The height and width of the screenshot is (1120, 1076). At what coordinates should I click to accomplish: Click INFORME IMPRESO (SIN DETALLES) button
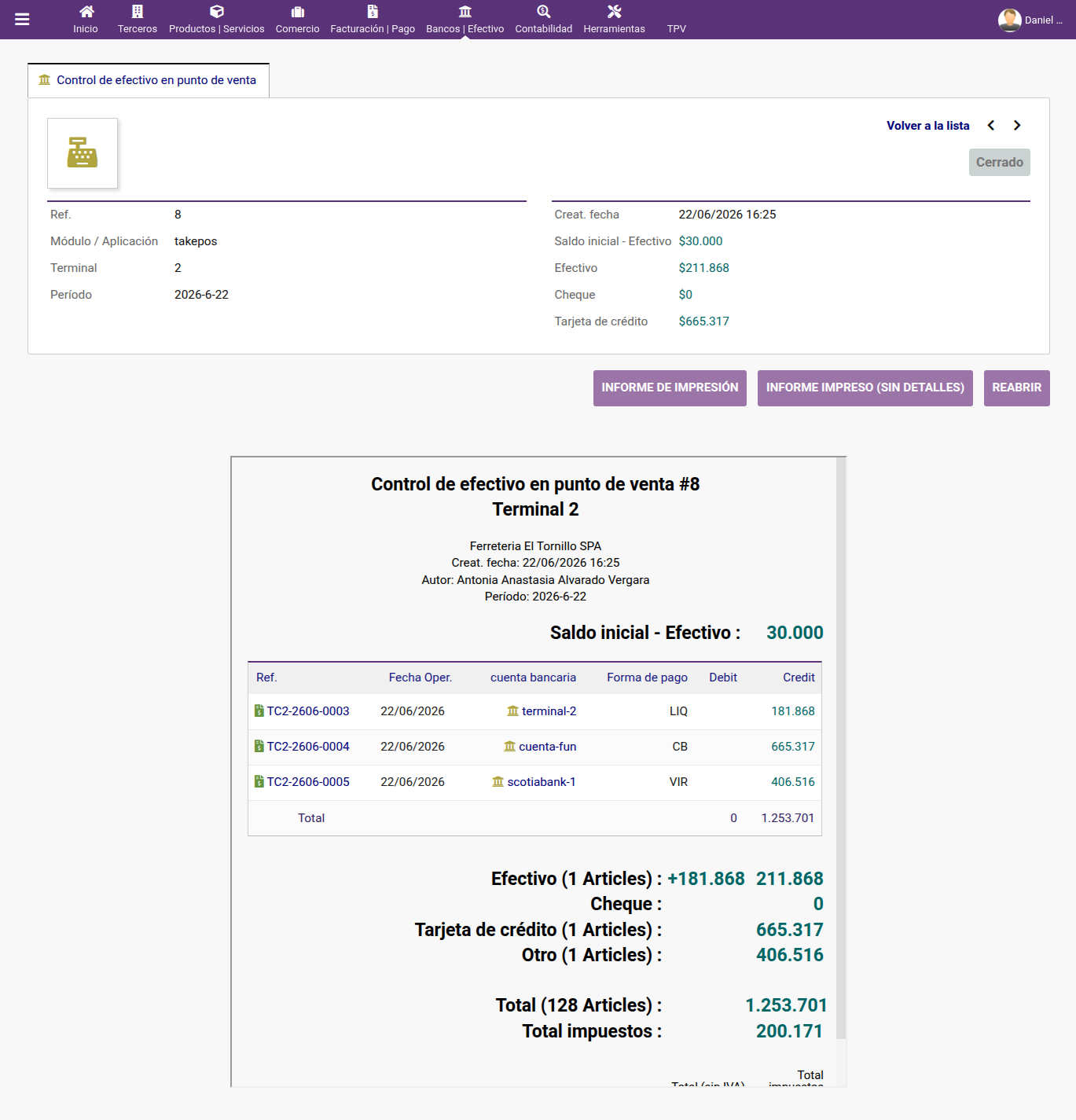865,388
